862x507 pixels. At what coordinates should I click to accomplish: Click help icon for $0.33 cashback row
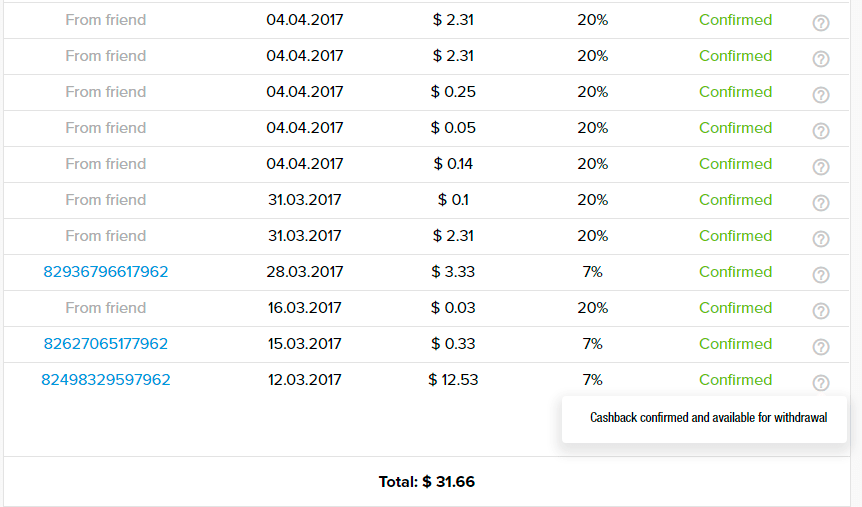821,347
